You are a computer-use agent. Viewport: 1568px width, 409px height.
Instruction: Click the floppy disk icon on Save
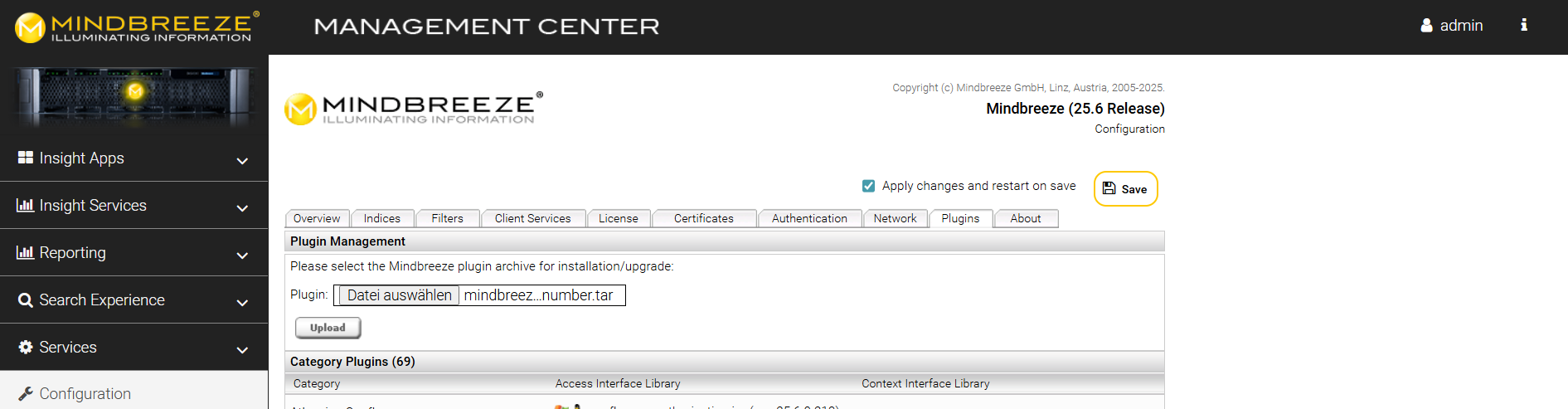tap(1109, 188)
